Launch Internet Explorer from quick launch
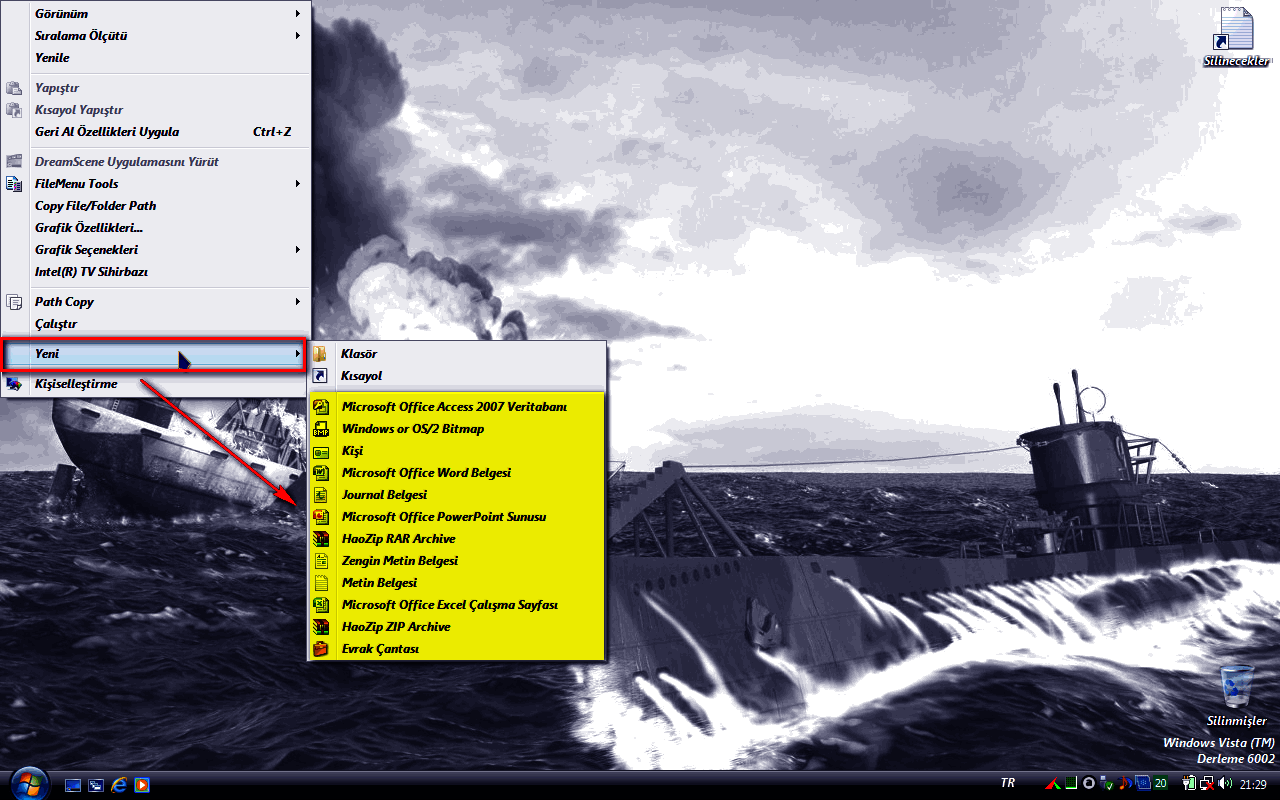 [x=119, y=785]
